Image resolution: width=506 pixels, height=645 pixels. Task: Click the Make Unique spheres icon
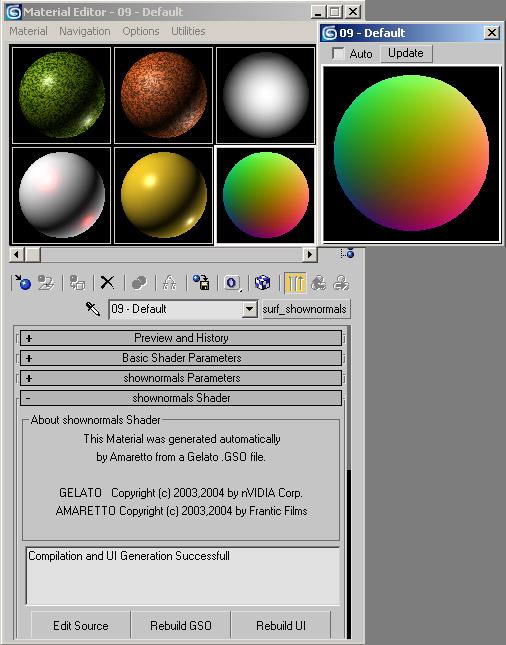click(x=139, y=283)
